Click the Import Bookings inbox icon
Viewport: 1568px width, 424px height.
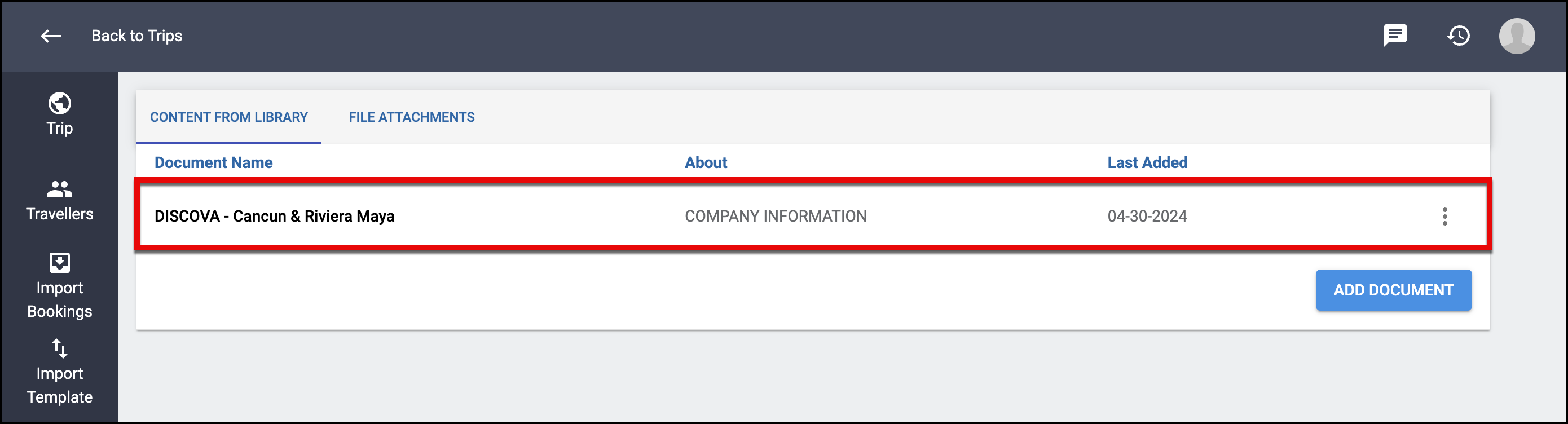pos(60,263)
